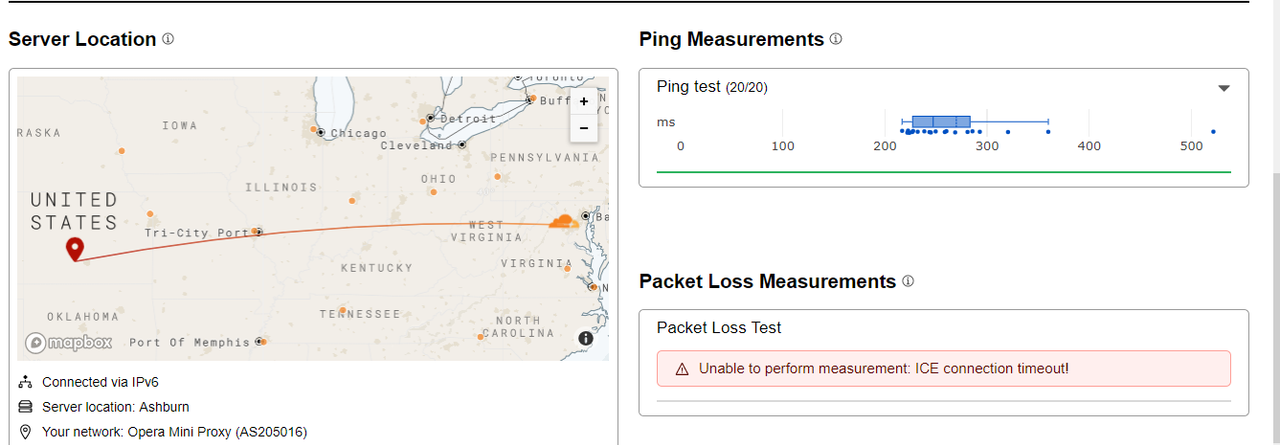Open the Packet Loss Measurements info icon
Image resolution: width=1280 pixels, height=445 pixels.
pyautogui.click(x=908, y=281)
